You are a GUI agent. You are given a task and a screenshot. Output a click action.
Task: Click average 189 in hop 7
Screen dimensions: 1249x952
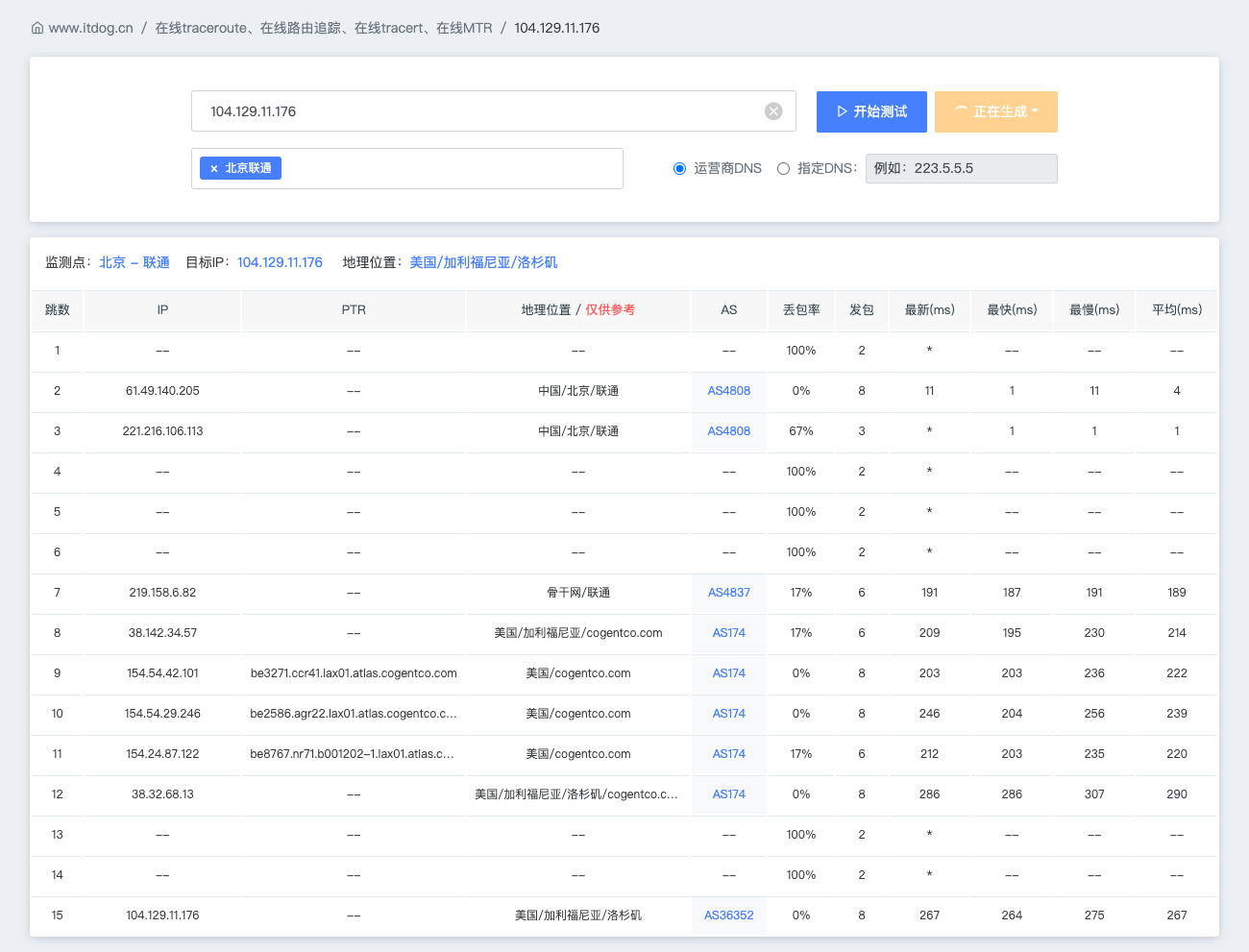1177,593
